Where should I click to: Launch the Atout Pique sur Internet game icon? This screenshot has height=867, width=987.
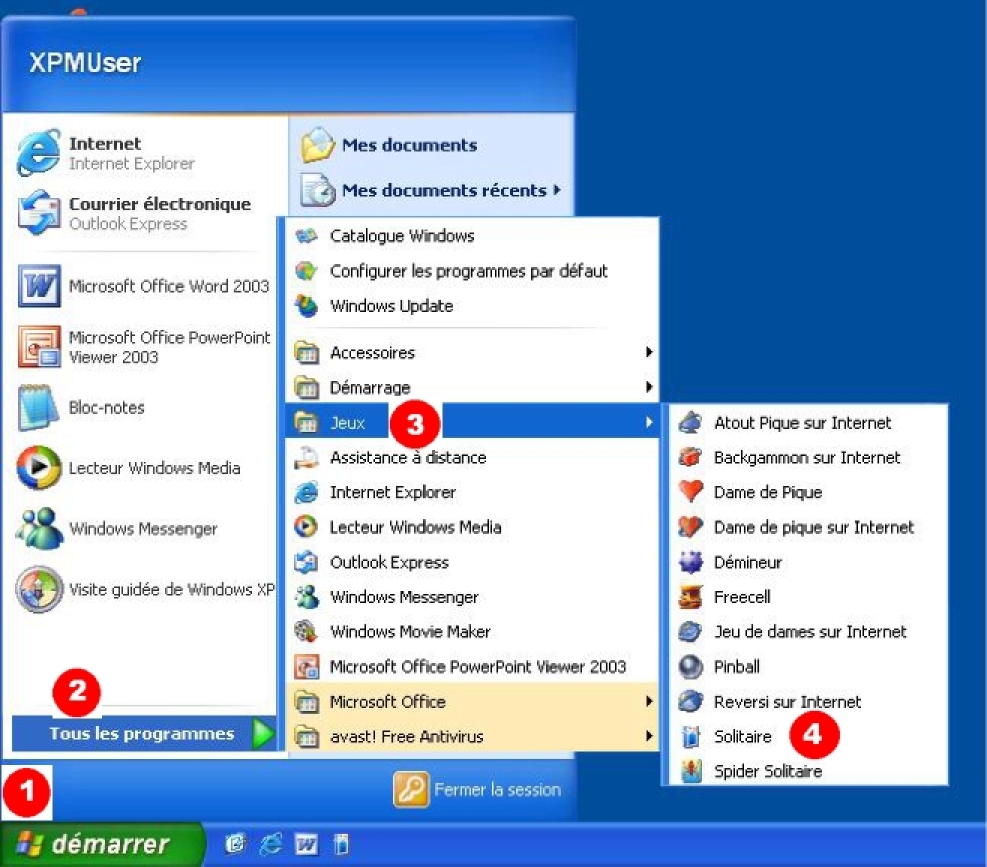[x=691, y=422]
